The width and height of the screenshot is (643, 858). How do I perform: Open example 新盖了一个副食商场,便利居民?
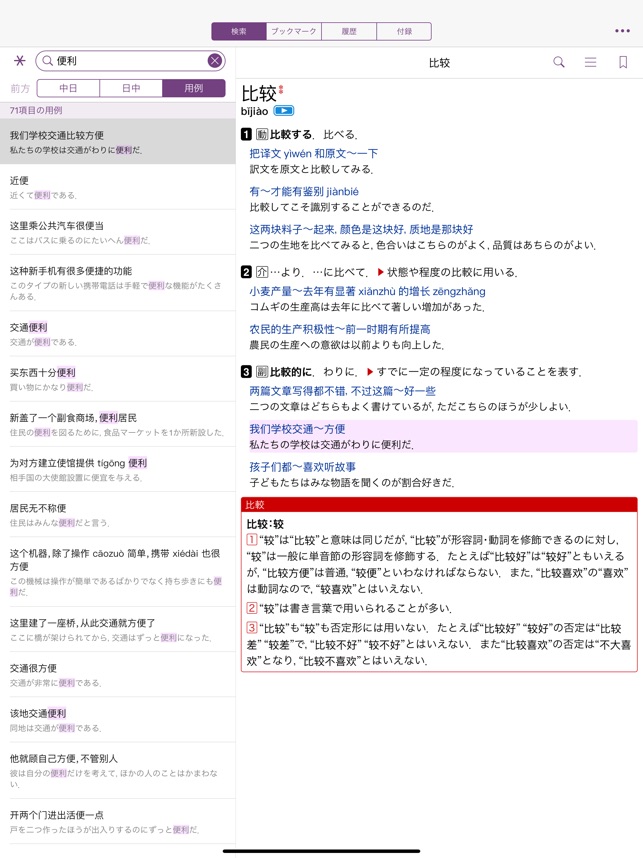pos(118,425)
